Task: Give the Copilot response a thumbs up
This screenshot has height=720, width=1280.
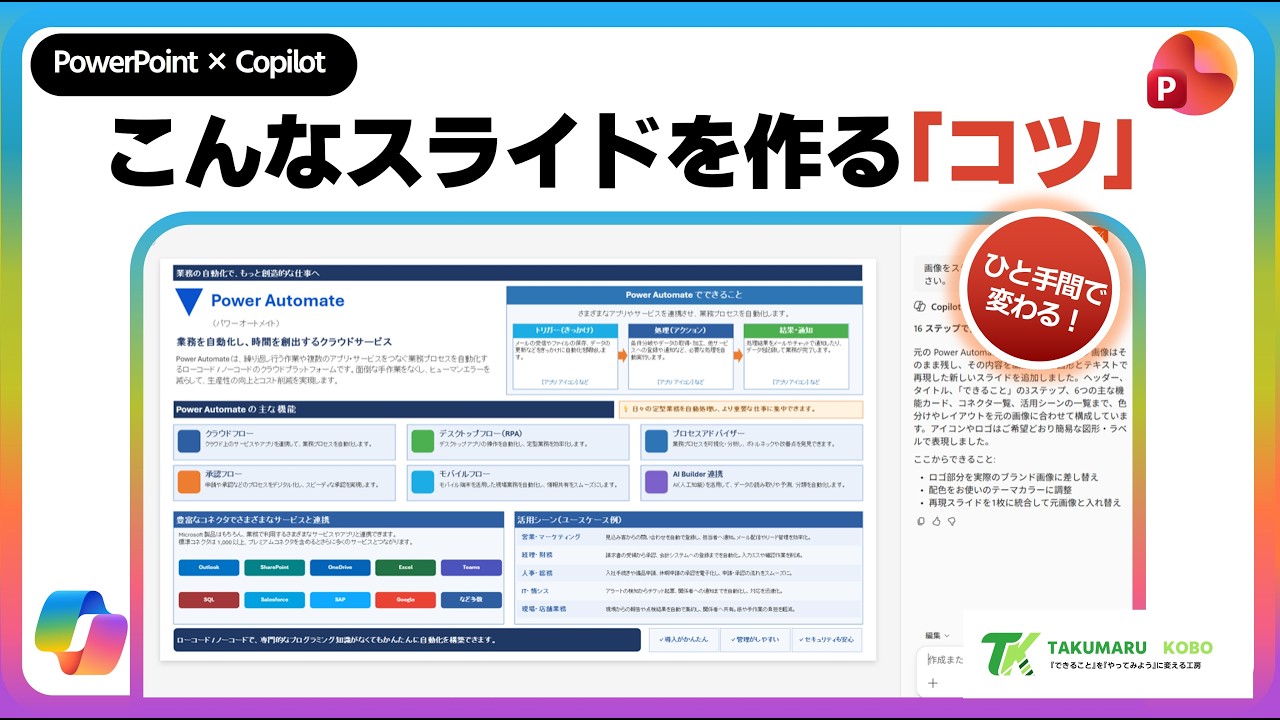Action: click(936, 521)
